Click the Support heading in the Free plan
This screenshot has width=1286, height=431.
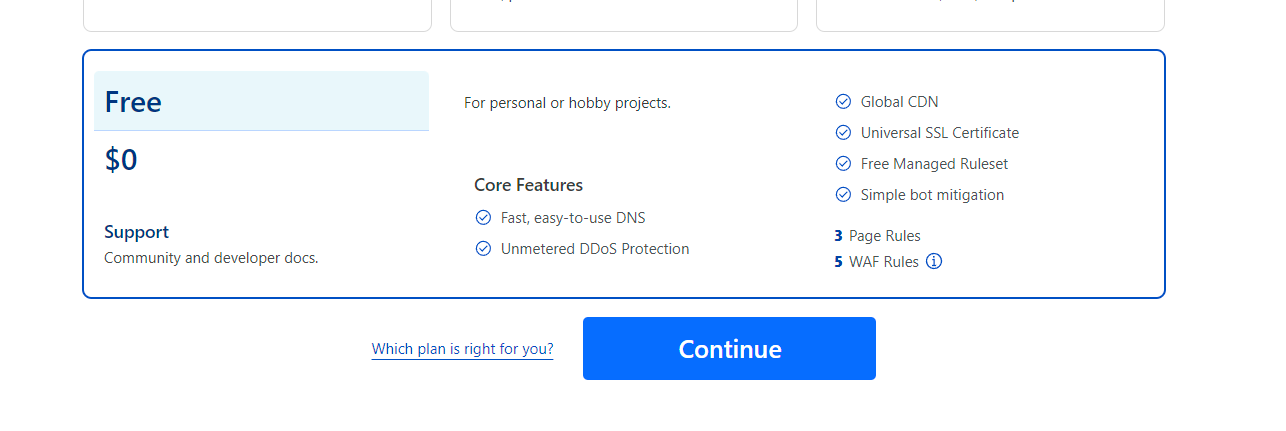click(136, 232)
